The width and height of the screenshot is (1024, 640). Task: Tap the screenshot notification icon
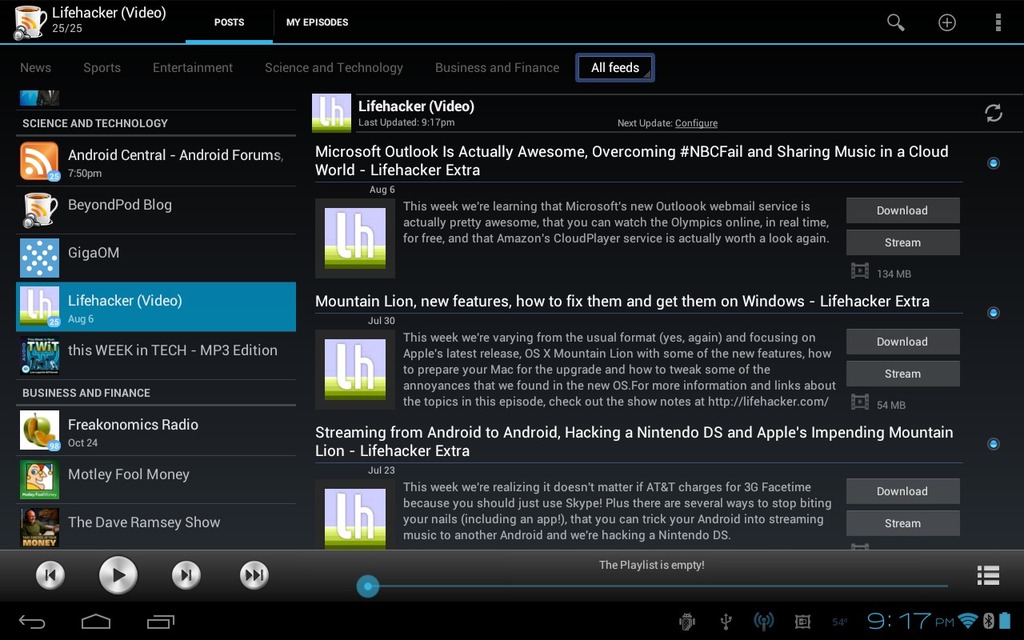click(803, 622)
